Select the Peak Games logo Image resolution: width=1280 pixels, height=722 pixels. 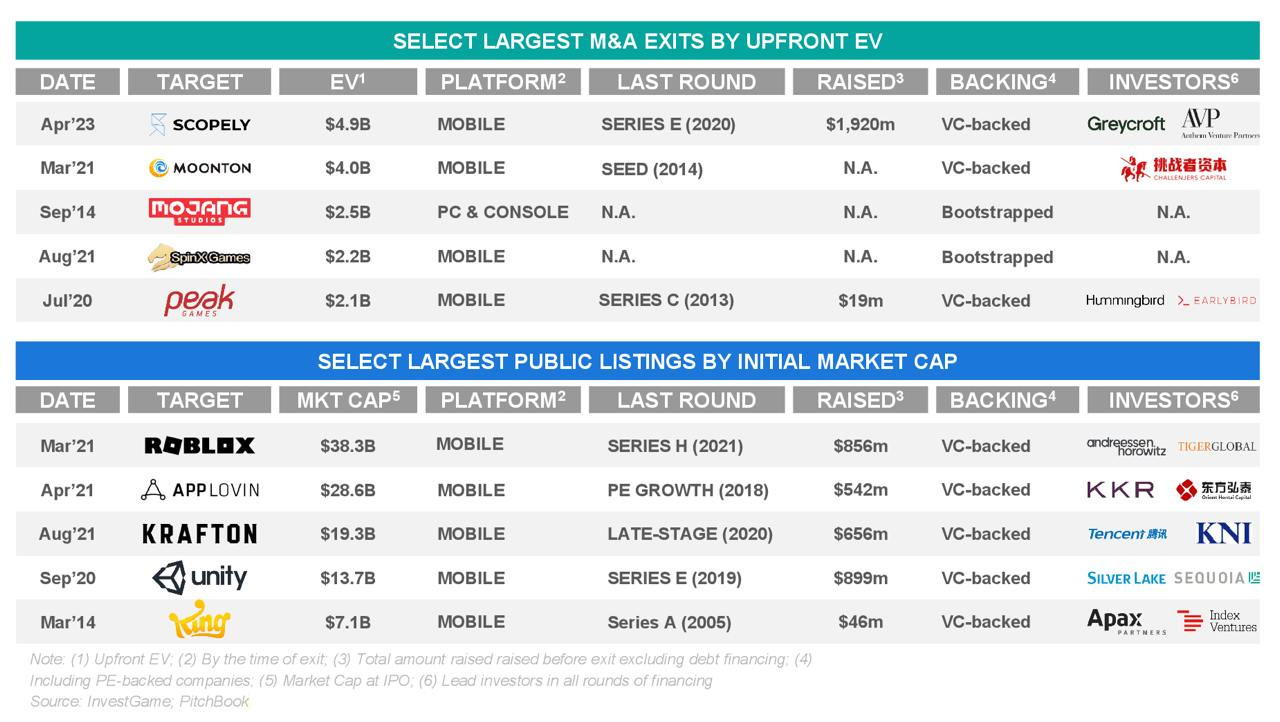pos(199,300)
